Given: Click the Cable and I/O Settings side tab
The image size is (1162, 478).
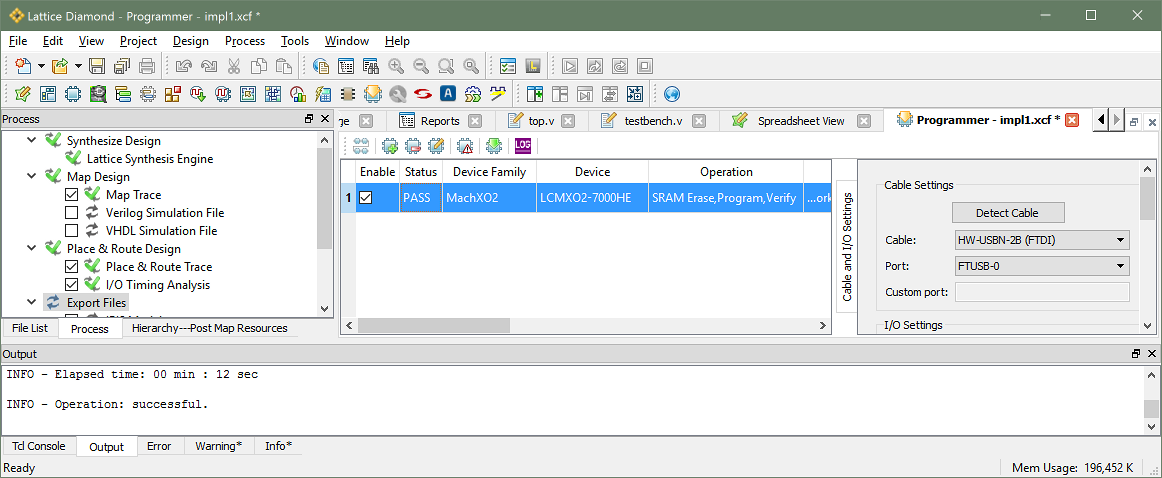Looking at the screenshot, I should 847,247.
